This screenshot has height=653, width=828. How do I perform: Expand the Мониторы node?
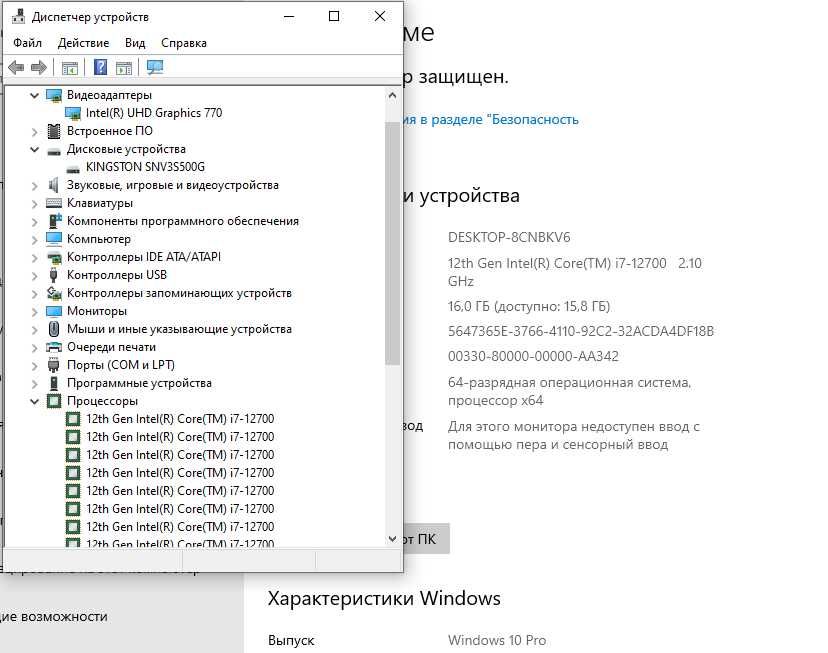coord(34,312)
